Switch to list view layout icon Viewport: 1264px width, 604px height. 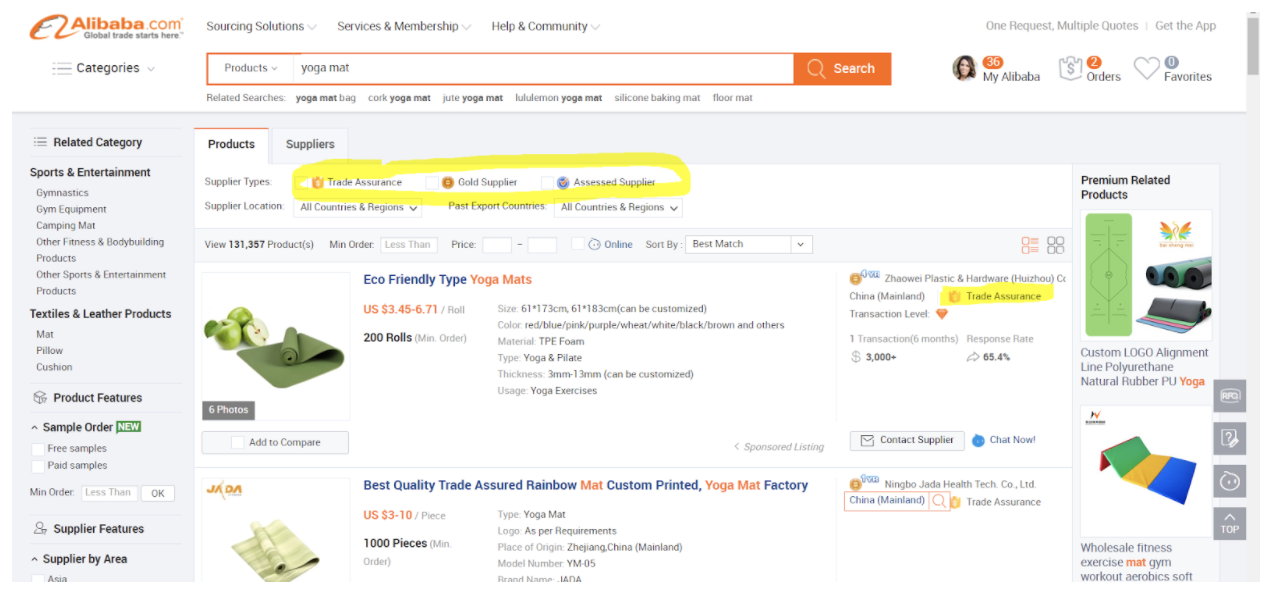[x=1030, y=245]
